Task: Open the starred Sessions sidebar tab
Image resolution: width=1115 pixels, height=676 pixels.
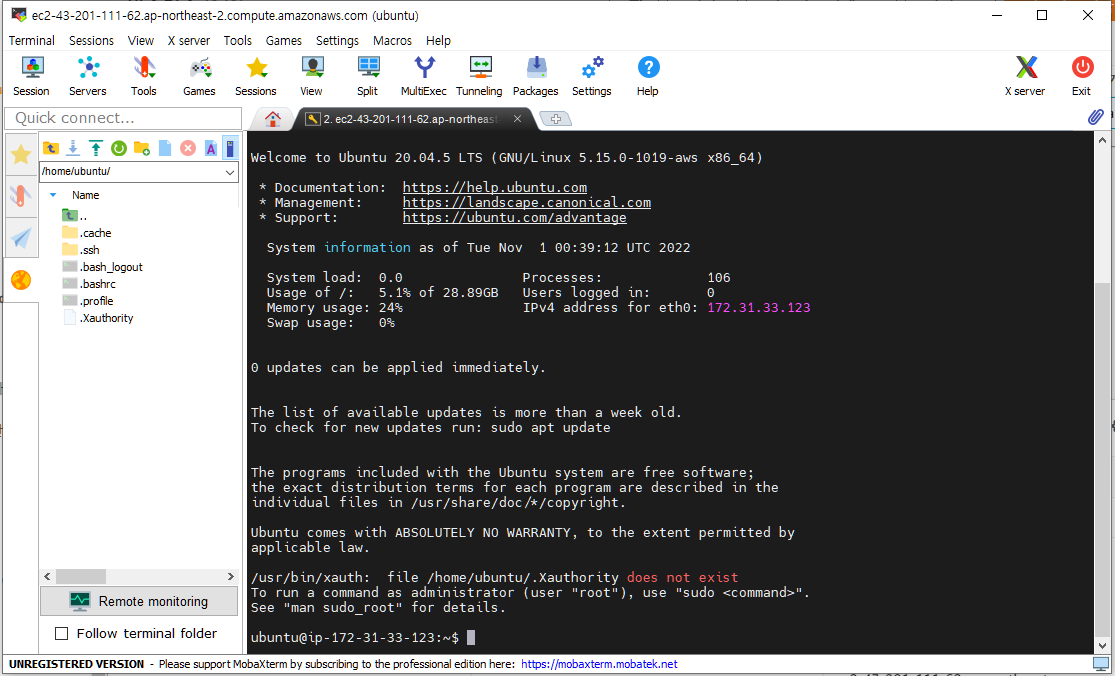Action: pos(21,154)
